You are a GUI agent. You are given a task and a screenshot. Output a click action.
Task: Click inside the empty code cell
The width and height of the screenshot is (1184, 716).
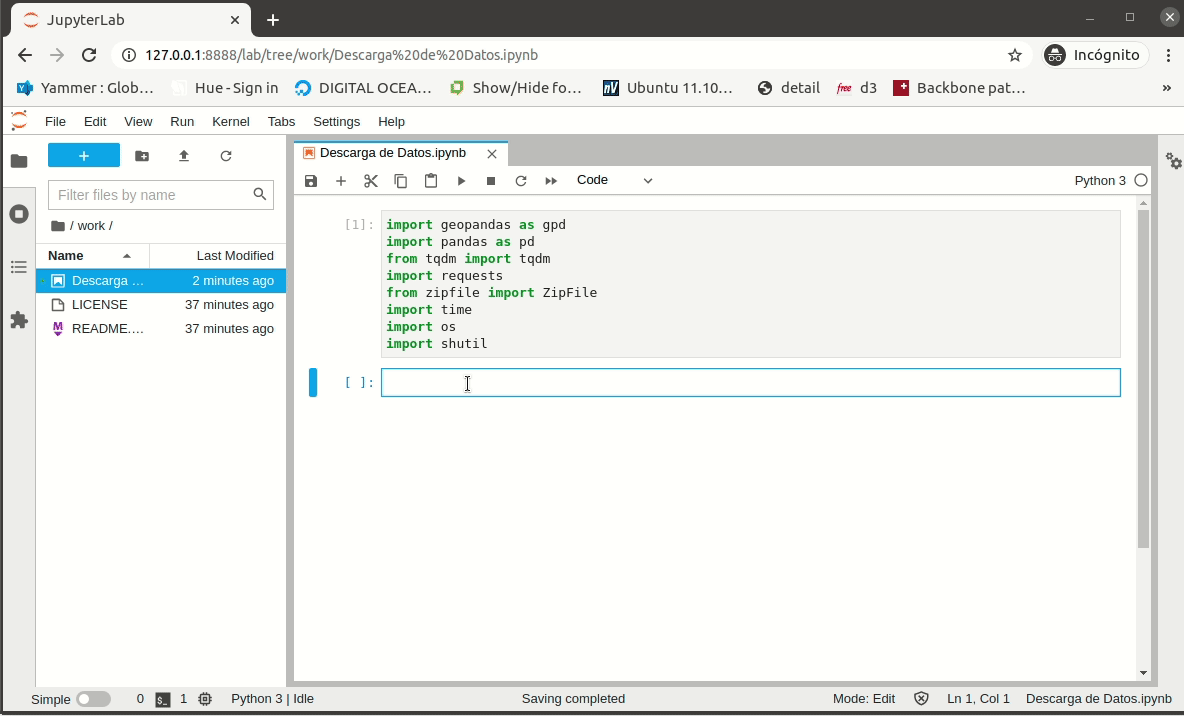751,383
